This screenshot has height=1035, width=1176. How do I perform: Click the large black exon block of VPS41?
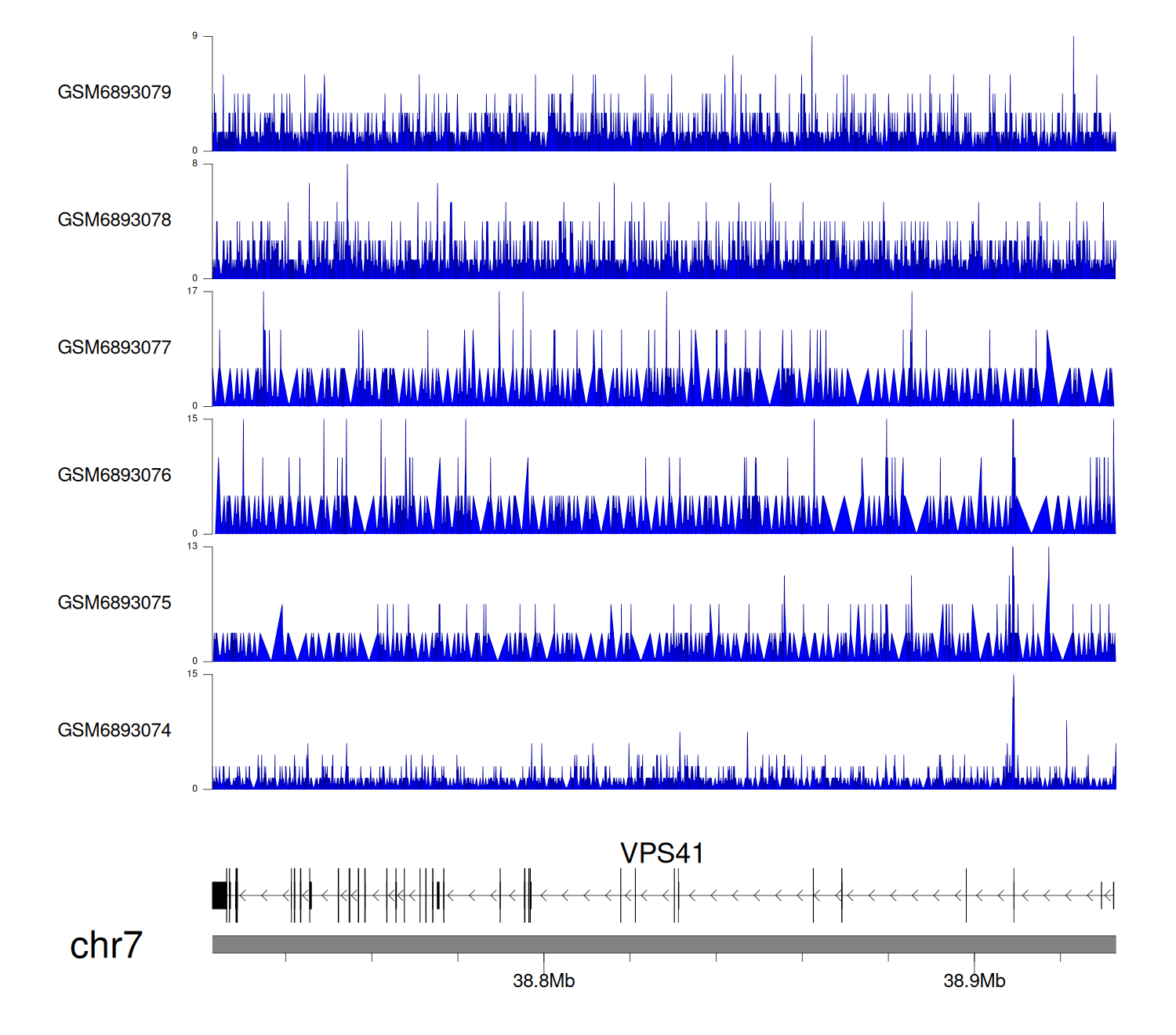[x=220, y=895]
